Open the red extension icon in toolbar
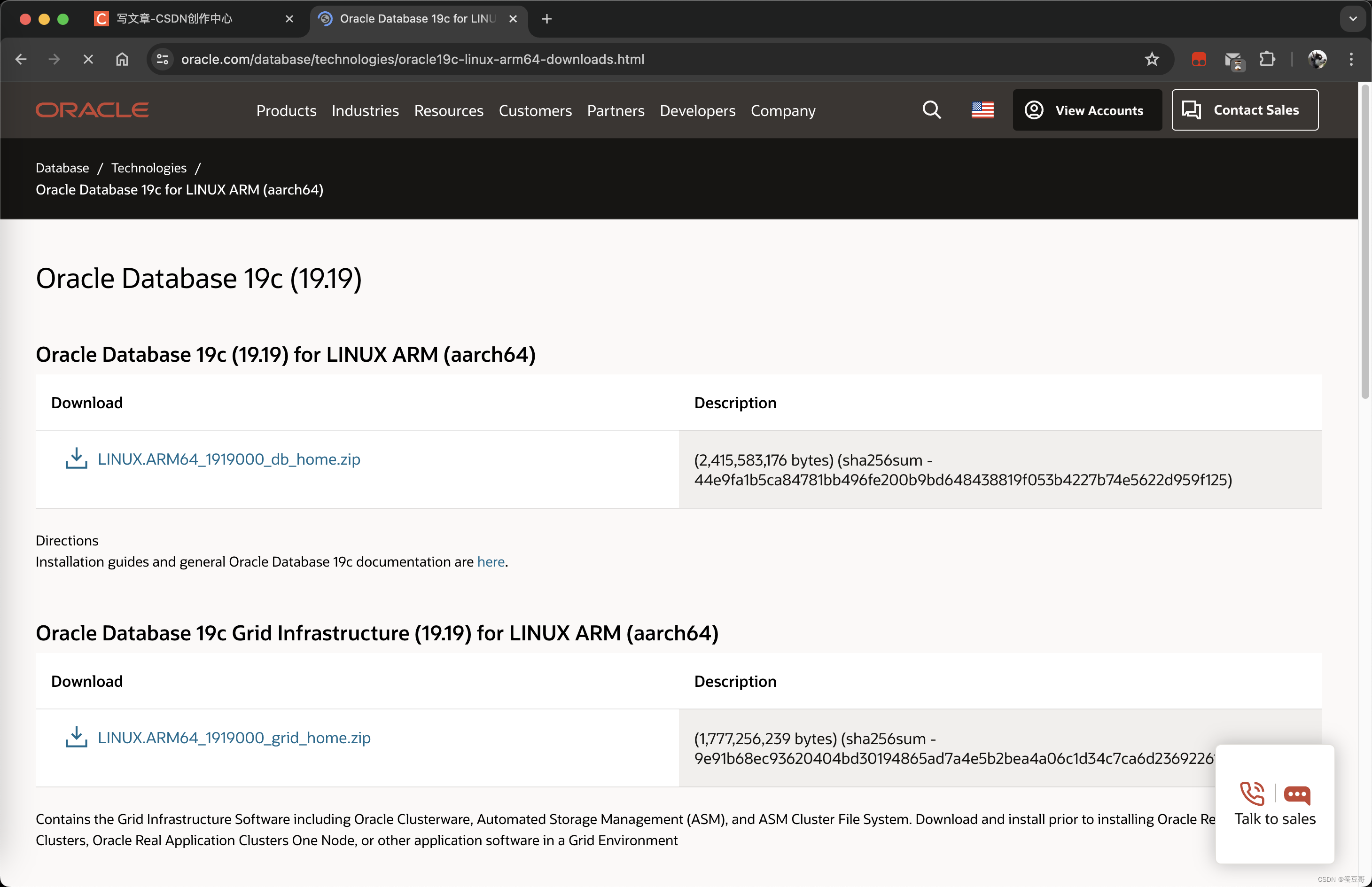The width and height of the screenshot is (1372, 887). [x=1199, y=59]
